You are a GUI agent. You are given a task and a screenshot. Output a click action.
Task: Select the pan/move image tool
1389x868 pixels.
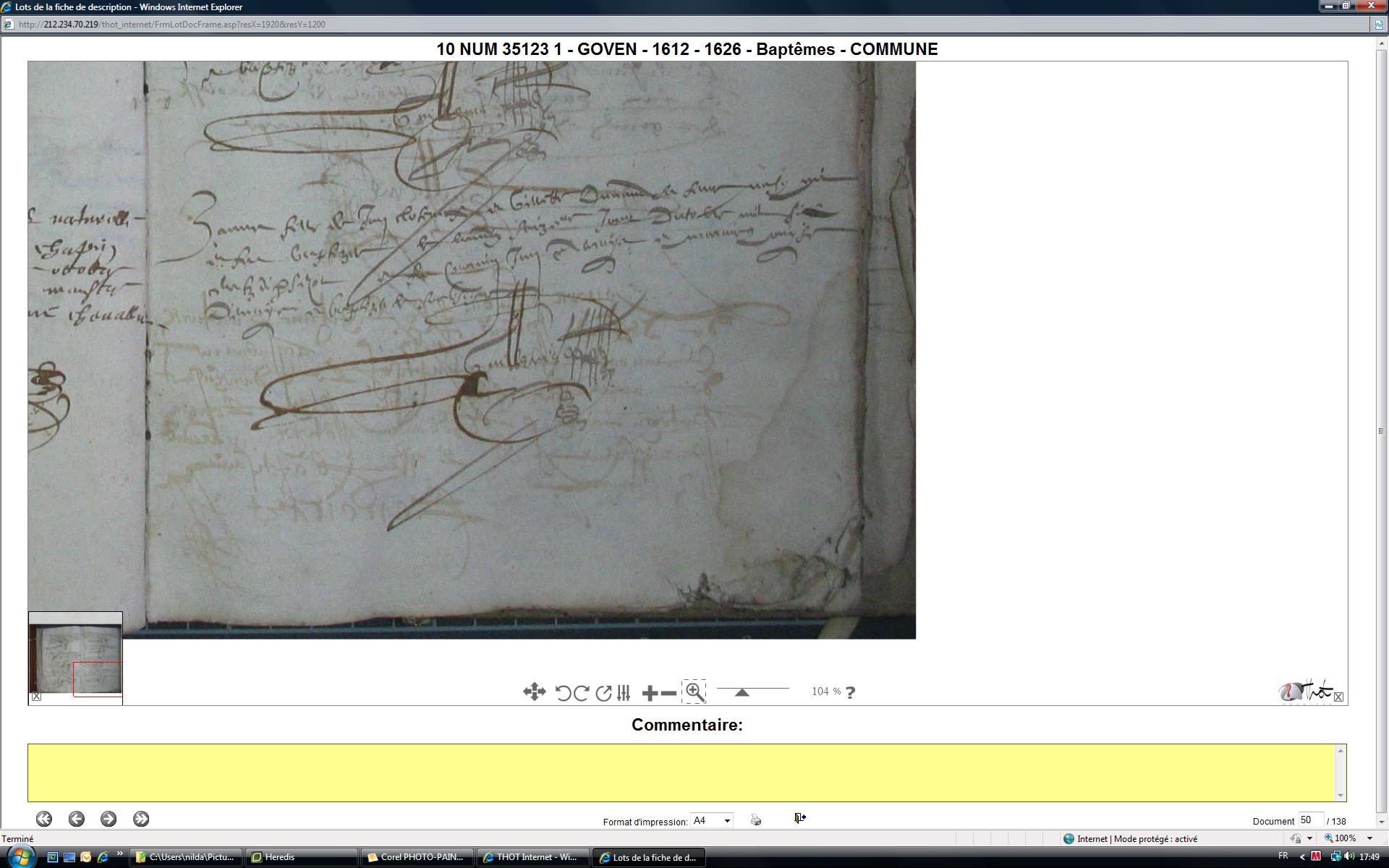point(534,692)
